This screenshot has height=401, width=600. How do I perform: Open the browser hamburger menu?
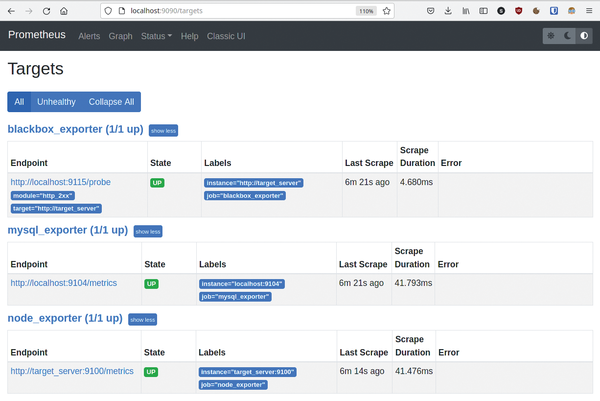point(589,11)
